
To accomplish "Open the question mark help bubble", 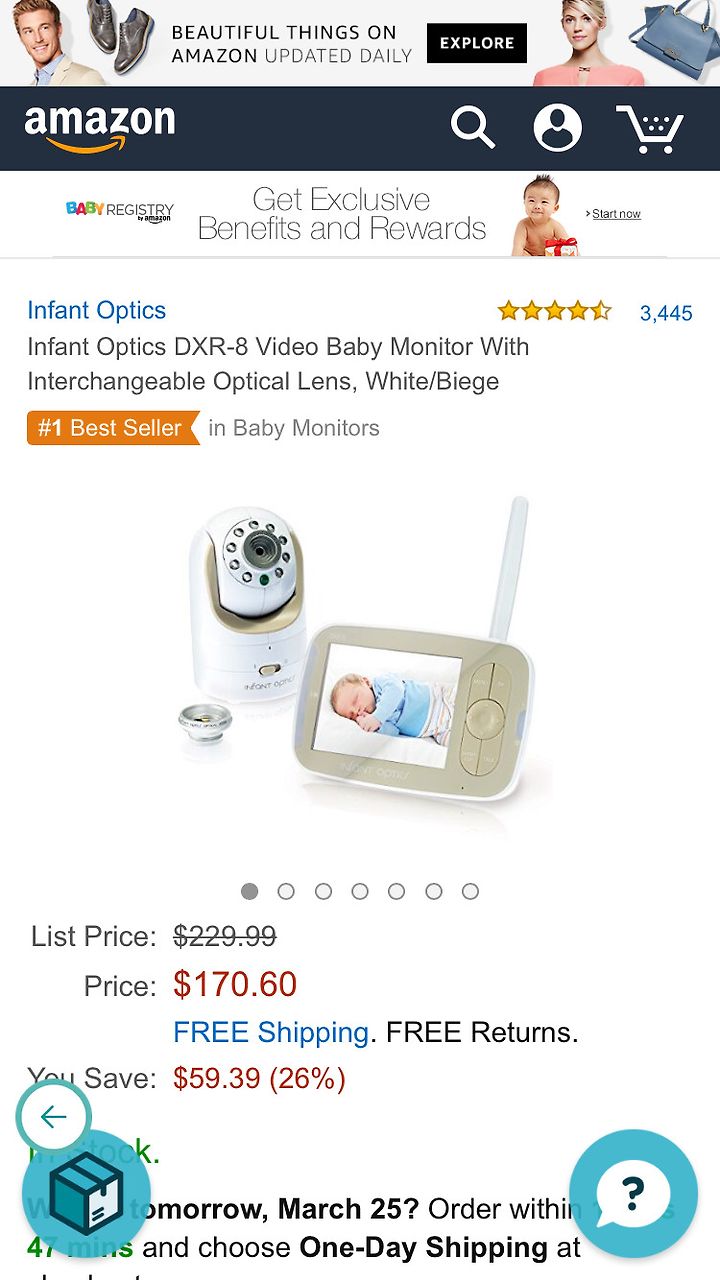I will (633, 1194).
